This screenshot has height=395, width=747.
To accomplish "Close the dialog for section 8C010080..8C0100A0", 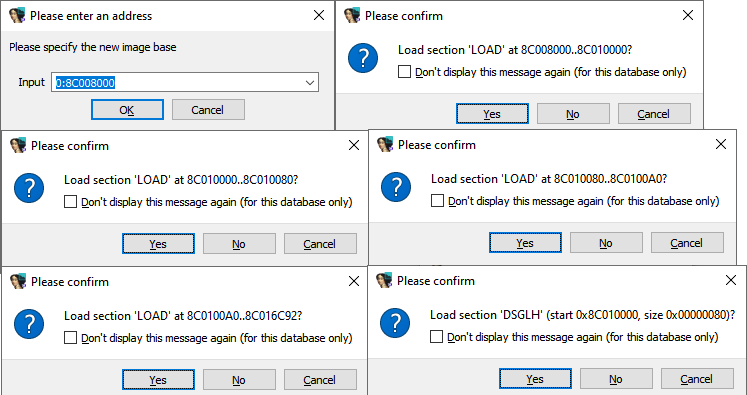I will (x=720, y=144).
